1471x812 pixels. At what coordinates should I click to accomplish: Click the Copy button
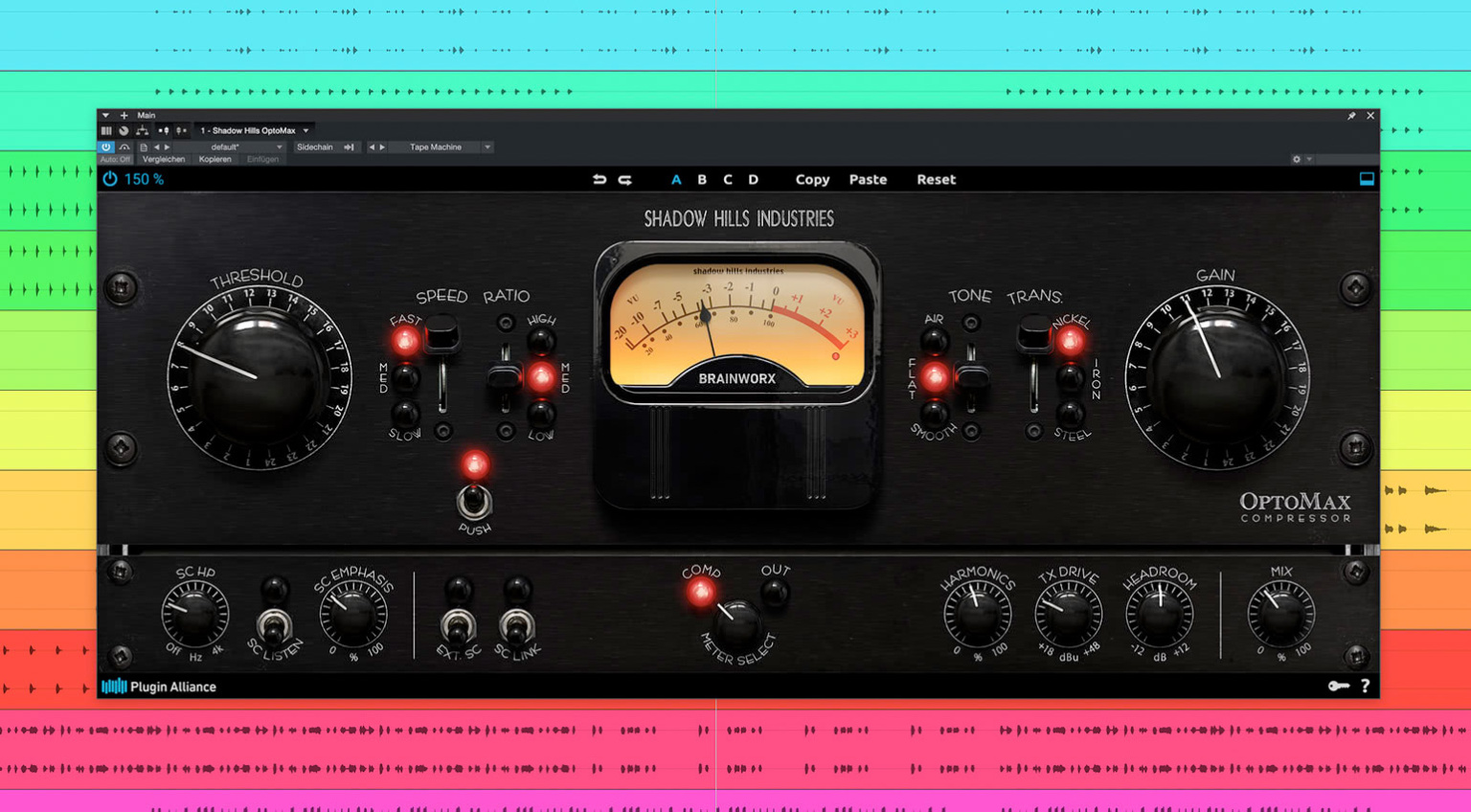coord(811,179)
